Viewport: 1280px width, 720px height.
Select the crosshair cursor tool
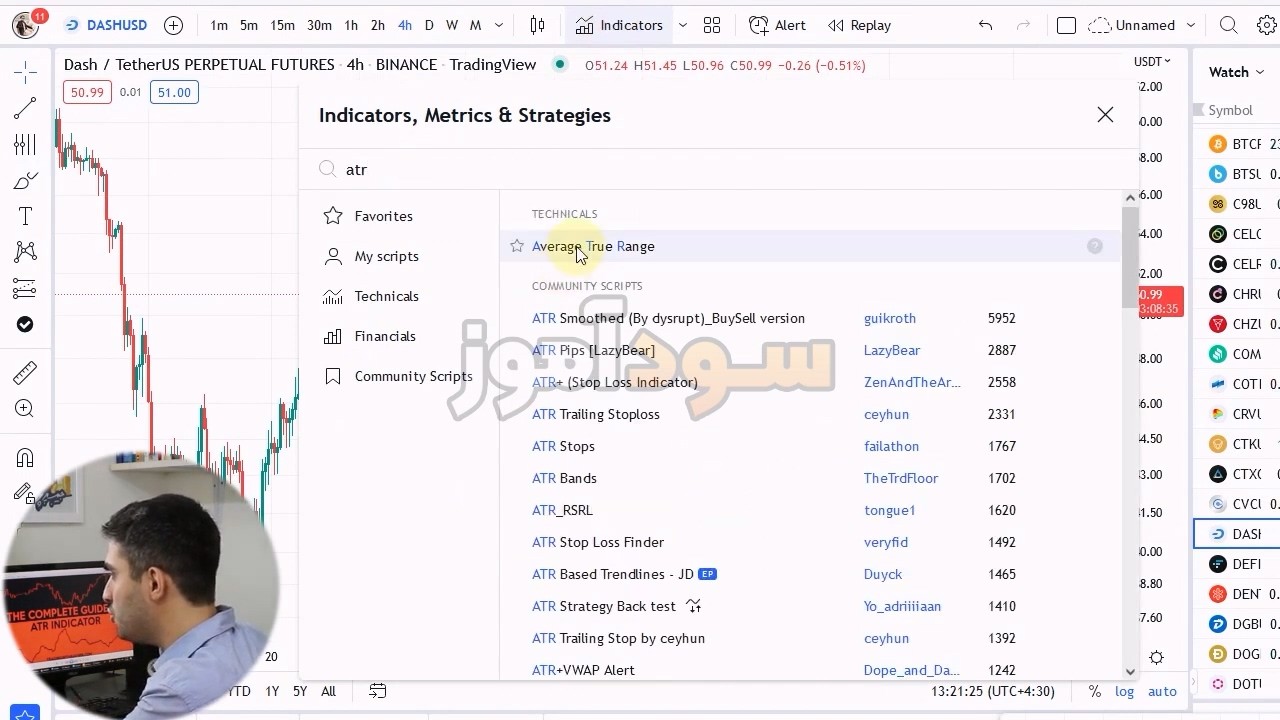point(25,72)
